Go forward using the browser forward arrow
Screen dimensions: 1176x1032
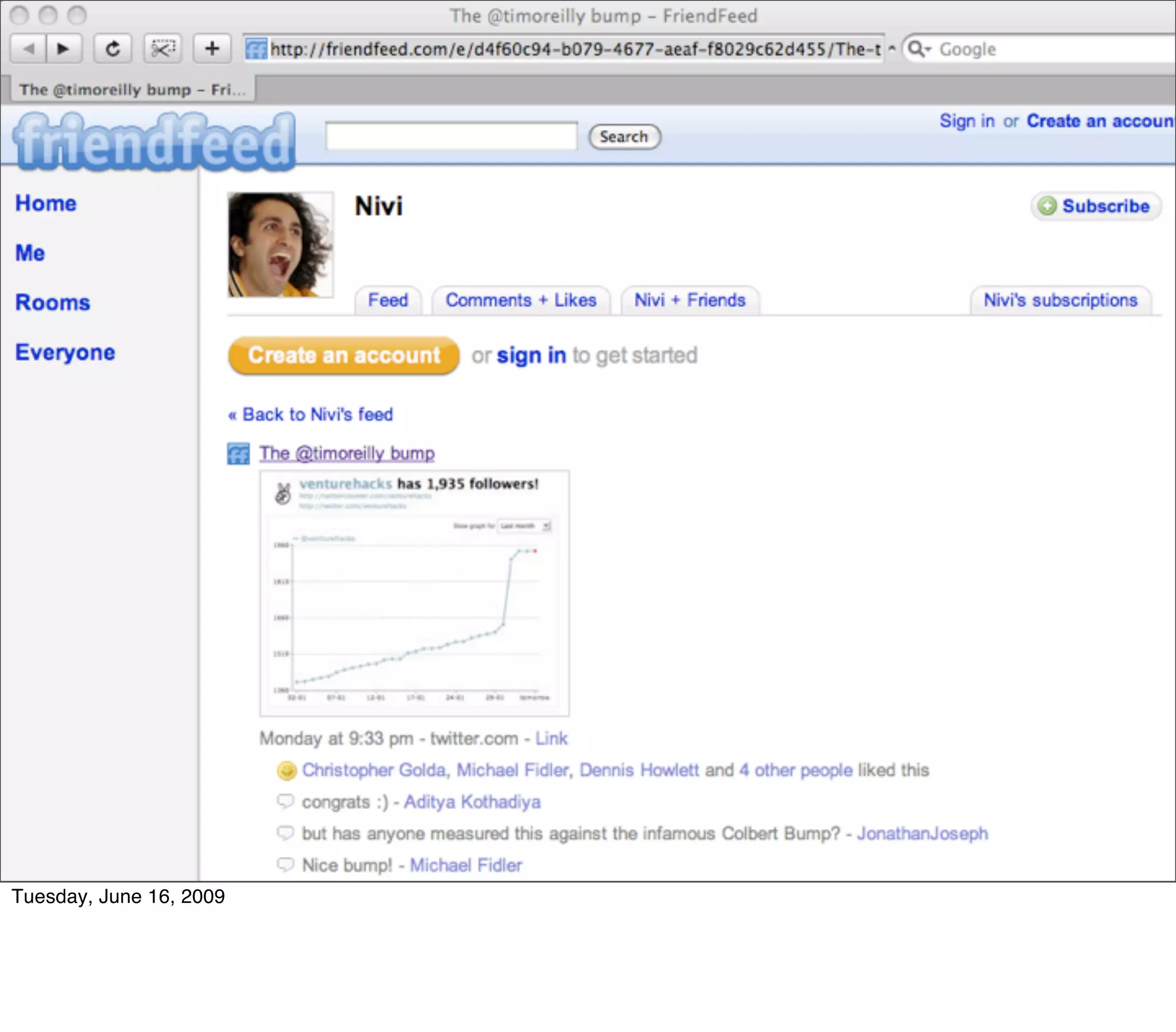point(63,48)
